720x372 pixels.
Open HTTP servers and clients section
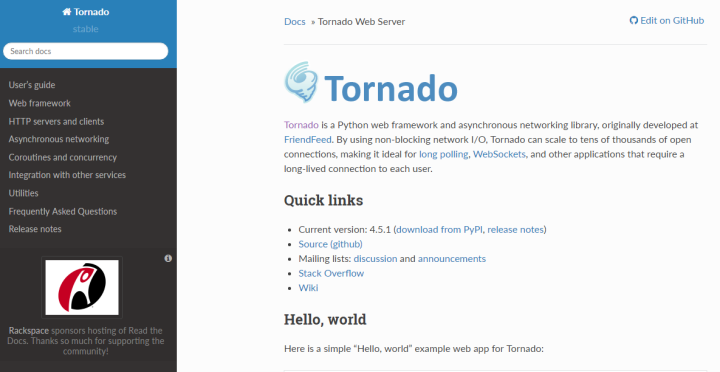[x=56, y=122]
